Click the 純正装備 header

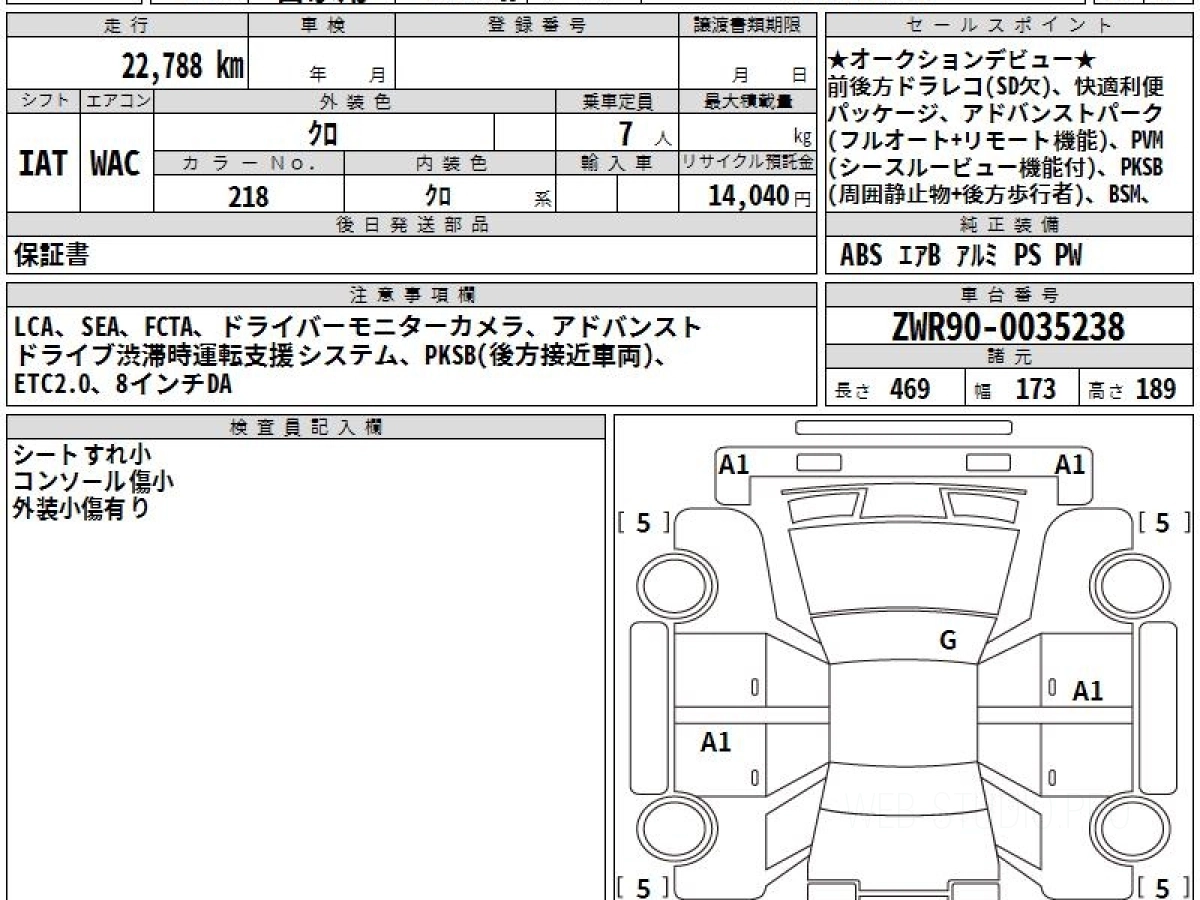[1010, 225]
